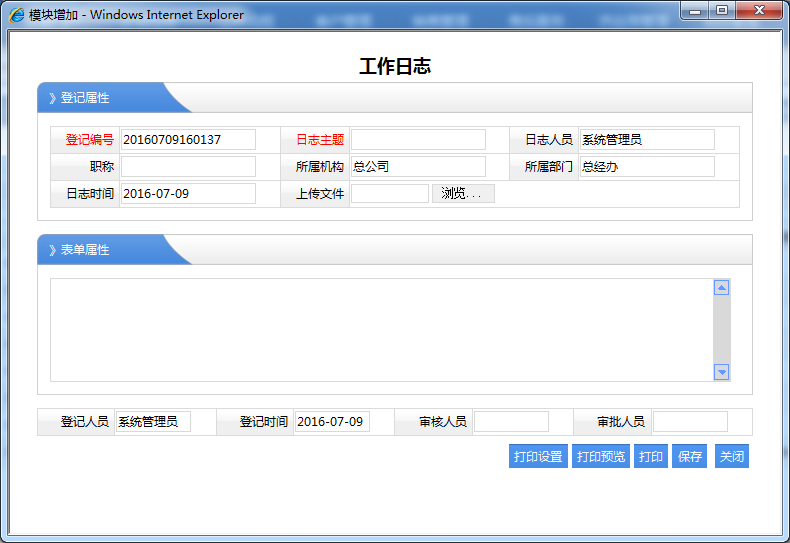Click the 打印预览 print preview button
The width and height of the screenshot is (790, 543).
tap(601, 457)
